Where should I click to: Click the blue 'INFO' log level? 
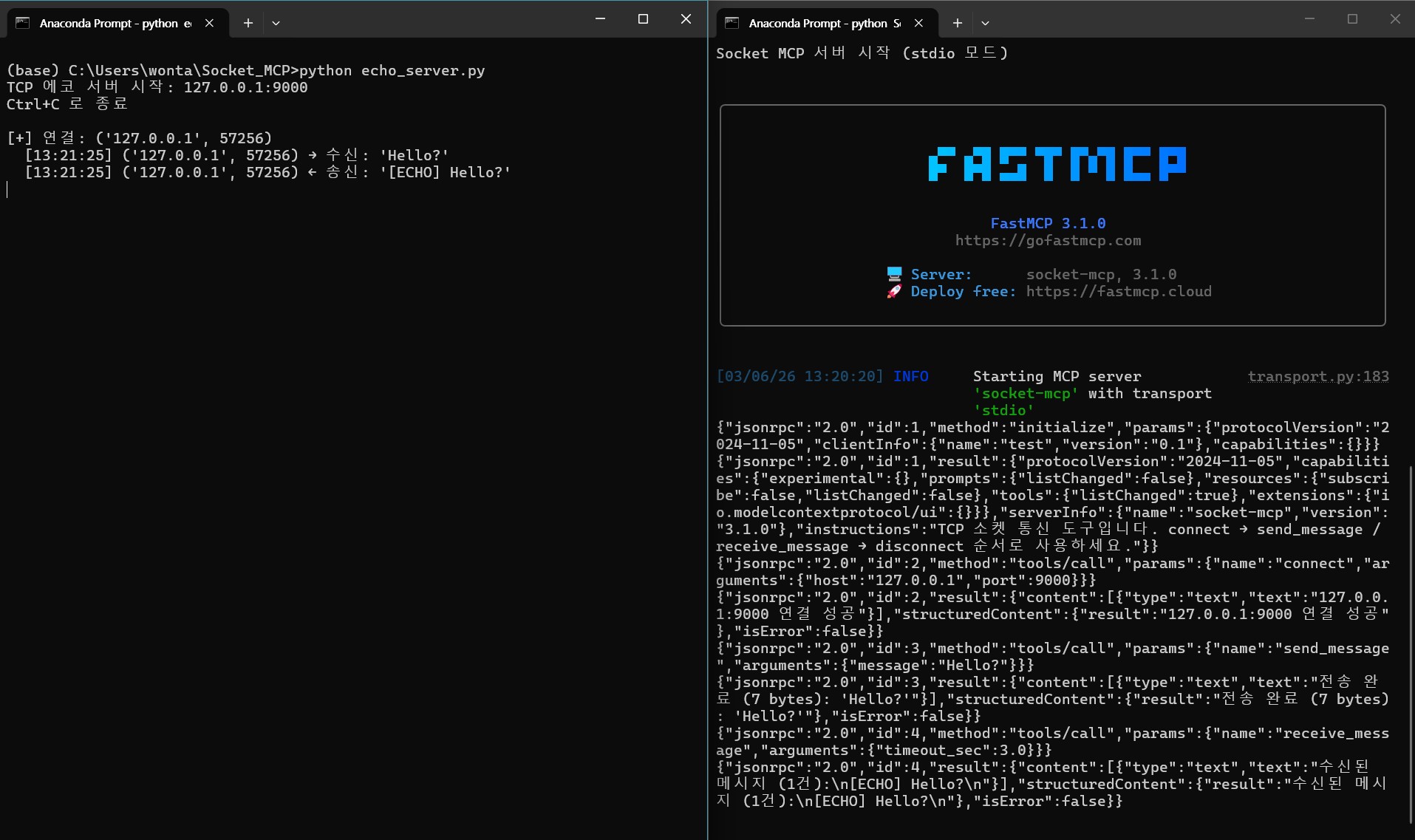[910, 376]
